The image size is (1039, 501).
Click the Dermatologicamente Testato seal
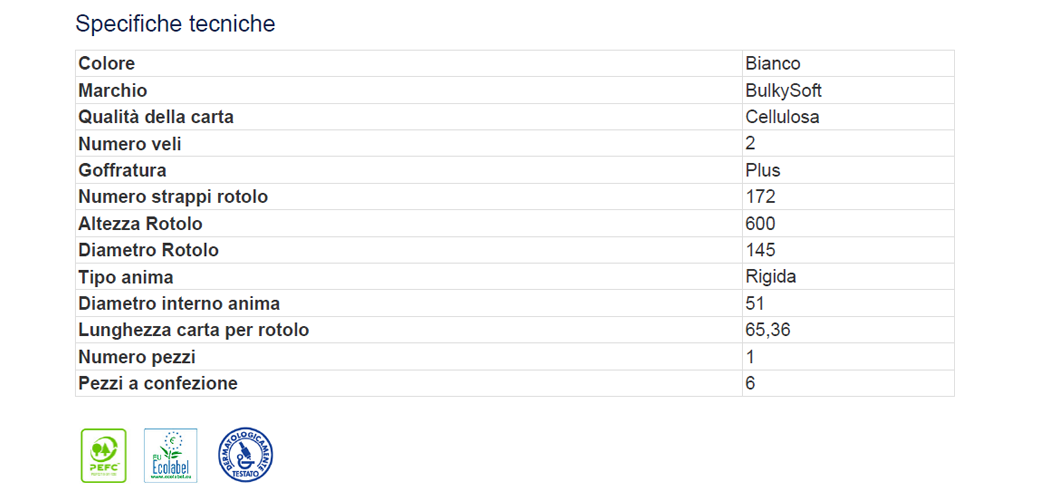(245, 455)
